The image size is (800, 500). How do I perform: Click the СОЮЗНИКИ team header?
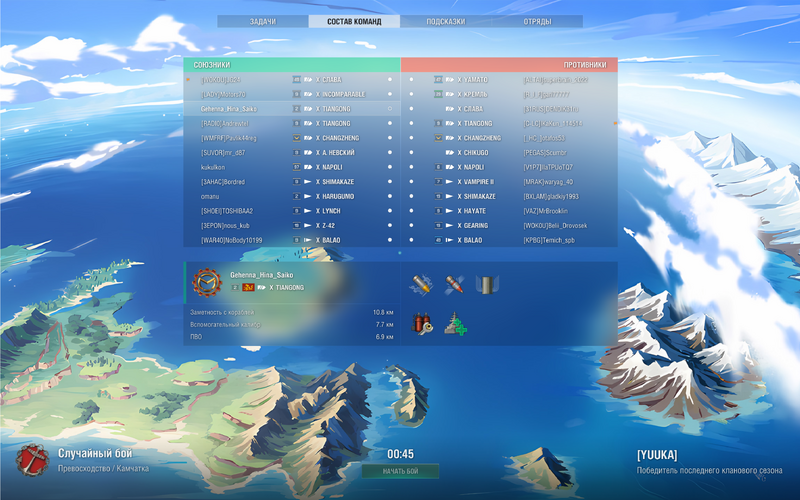pyautogui.click(x=292, y=65)
